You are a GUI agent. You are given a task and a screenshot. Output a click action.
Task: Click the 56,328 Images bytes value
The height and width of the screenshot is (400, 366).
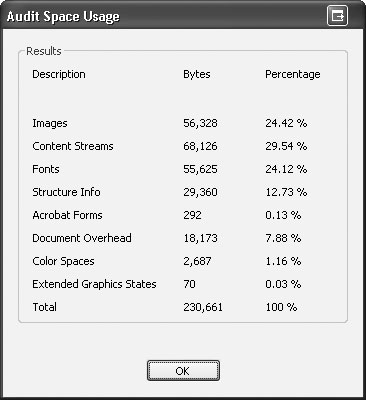point(200,123)
